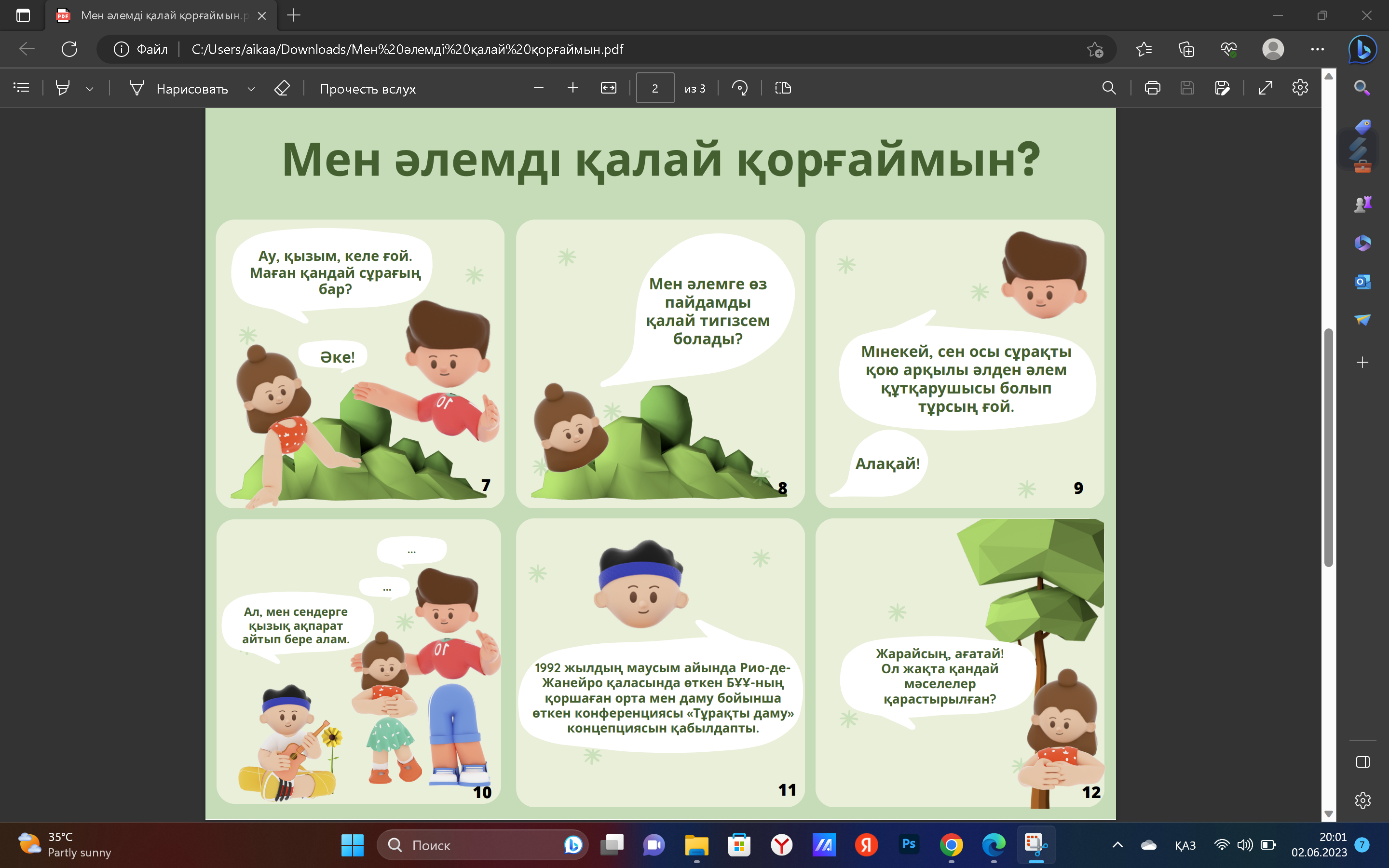The image size is (1389, 868).
Task: Click the Rotate page icon
Action: pyautogui.click(x=739, y=88)
